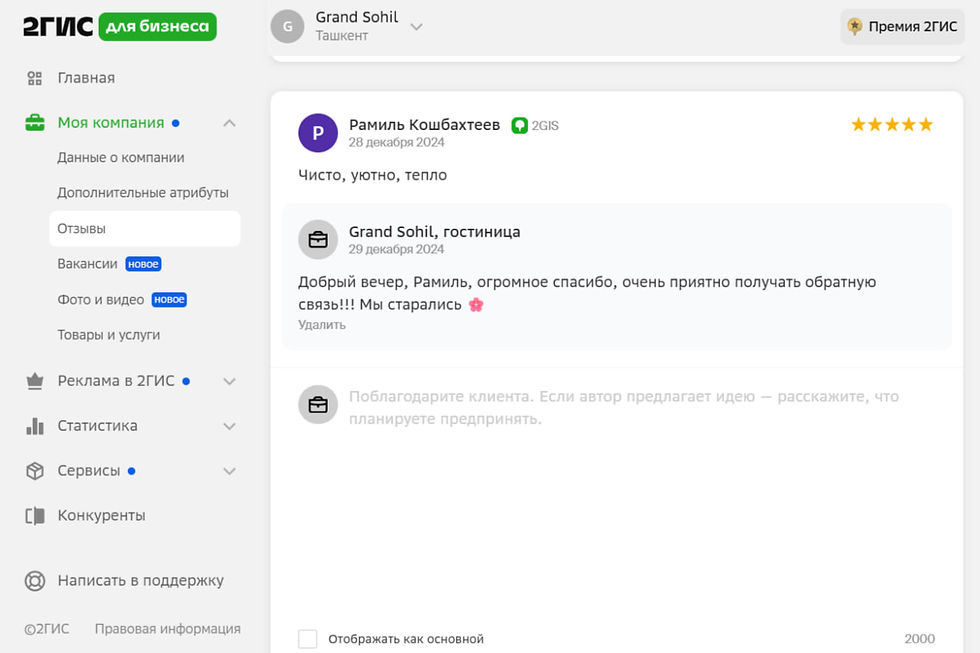
Task: Click the cube Сервисы icon
Action: (35, 471)
